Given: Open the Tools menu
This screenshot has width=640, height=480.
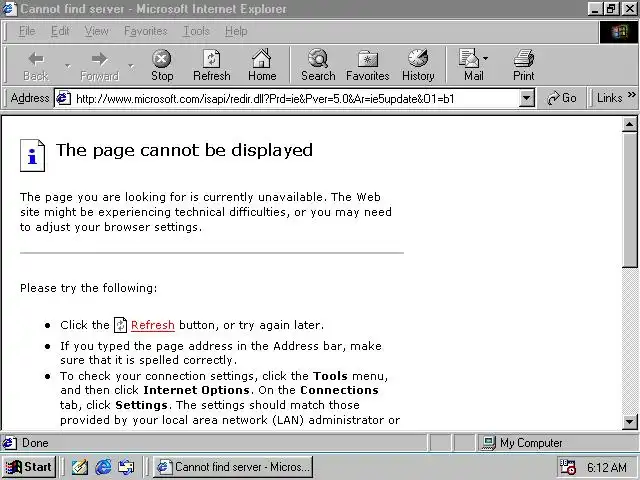Looking at the screenshot, I should pos(196,31).
